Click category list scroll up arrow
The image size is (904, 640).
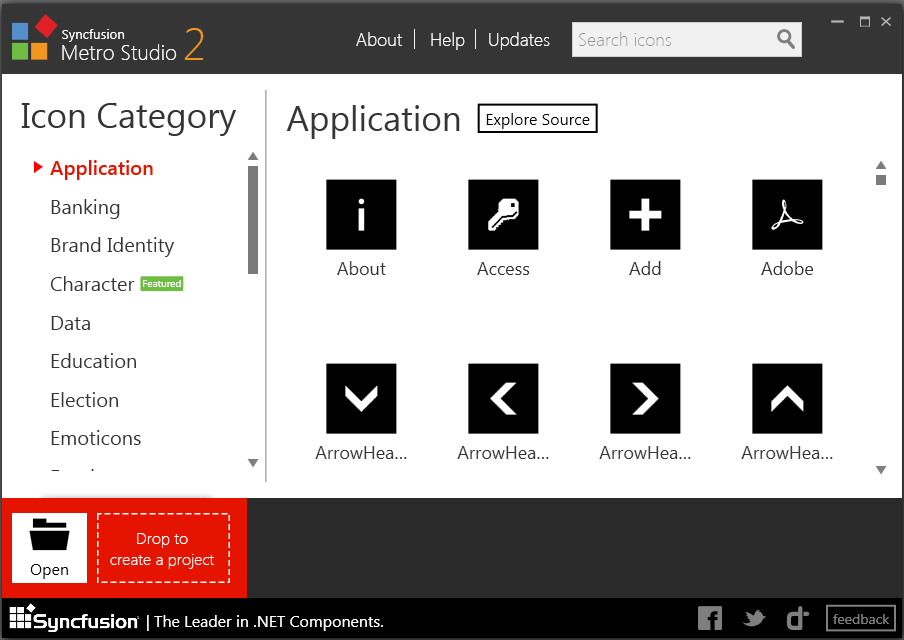(253, 156)
